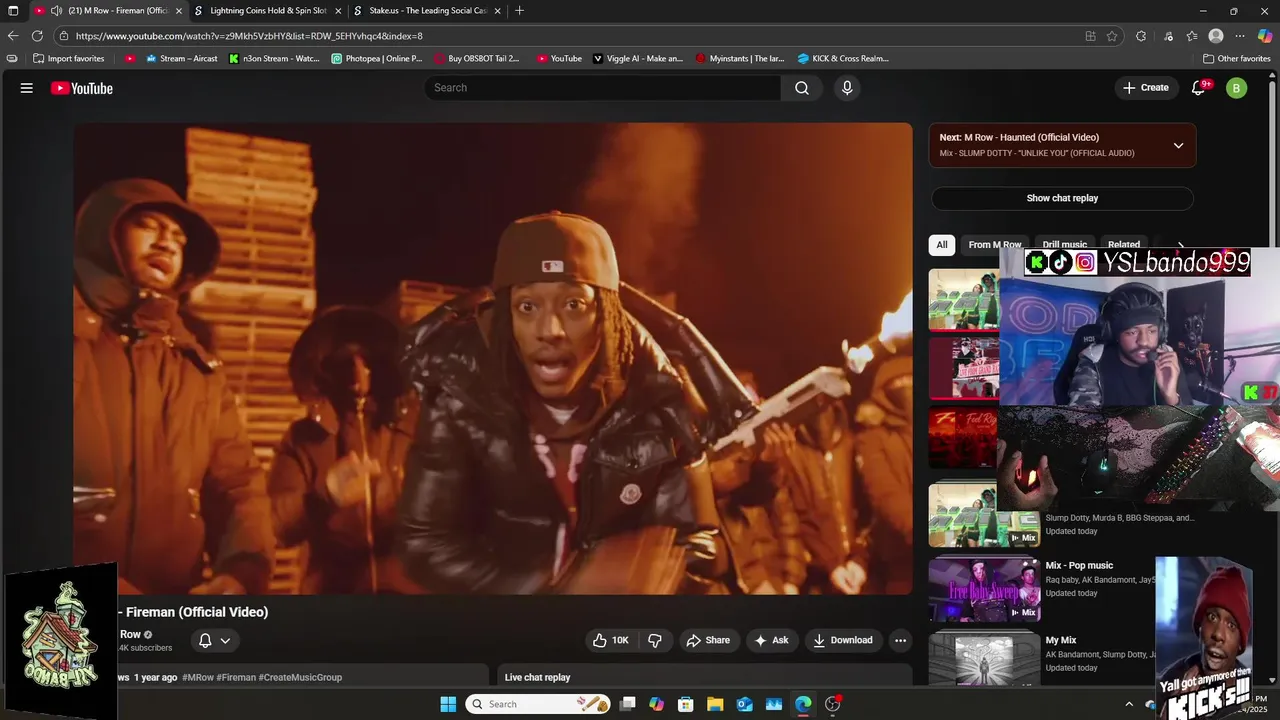Open Edge Settings and more menu

[x=1240, y=36]
